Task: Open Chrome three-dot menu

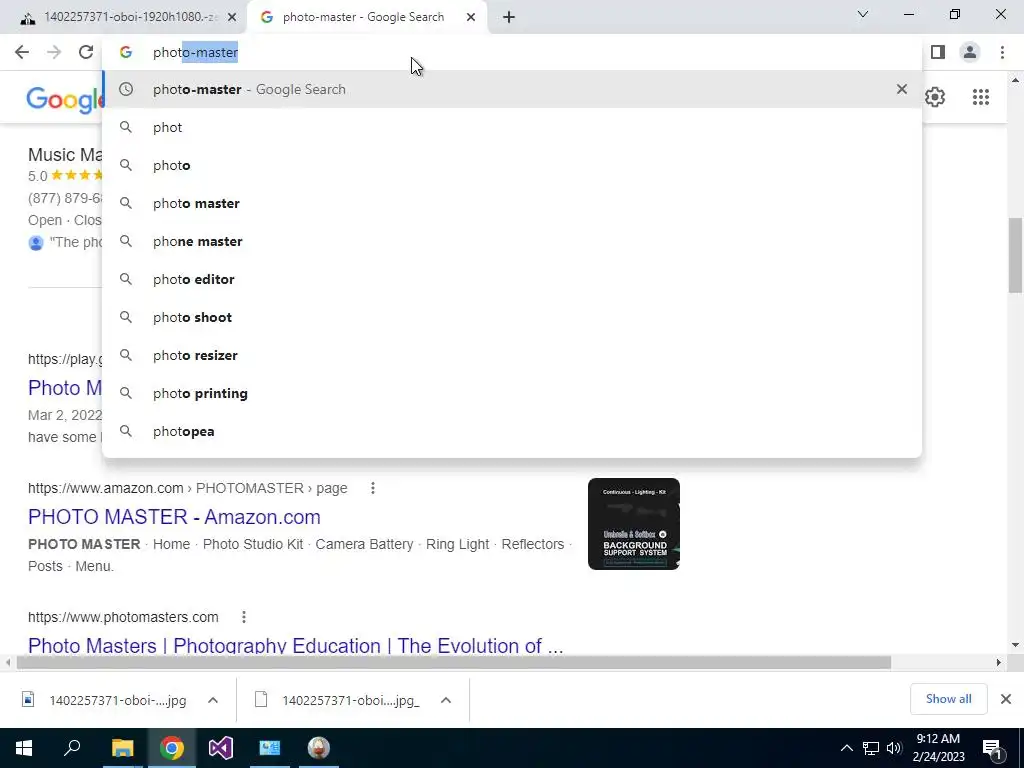Action: click(1002, 52)
